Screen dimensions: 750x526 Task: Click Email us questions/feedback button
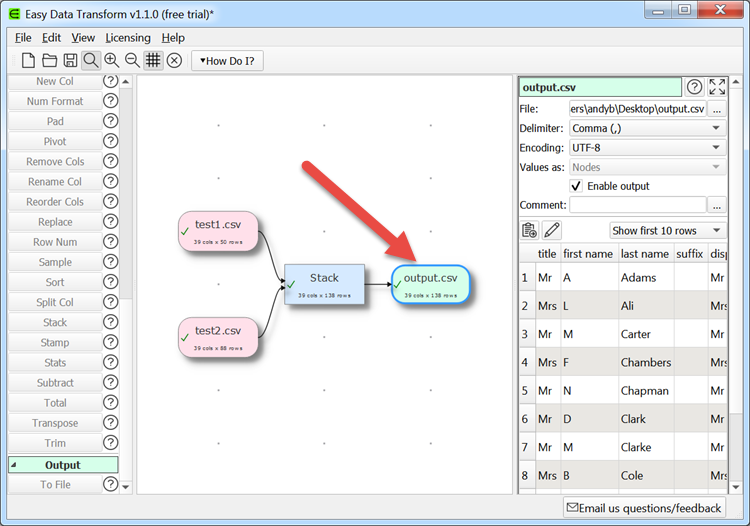(x=644, y=508)
